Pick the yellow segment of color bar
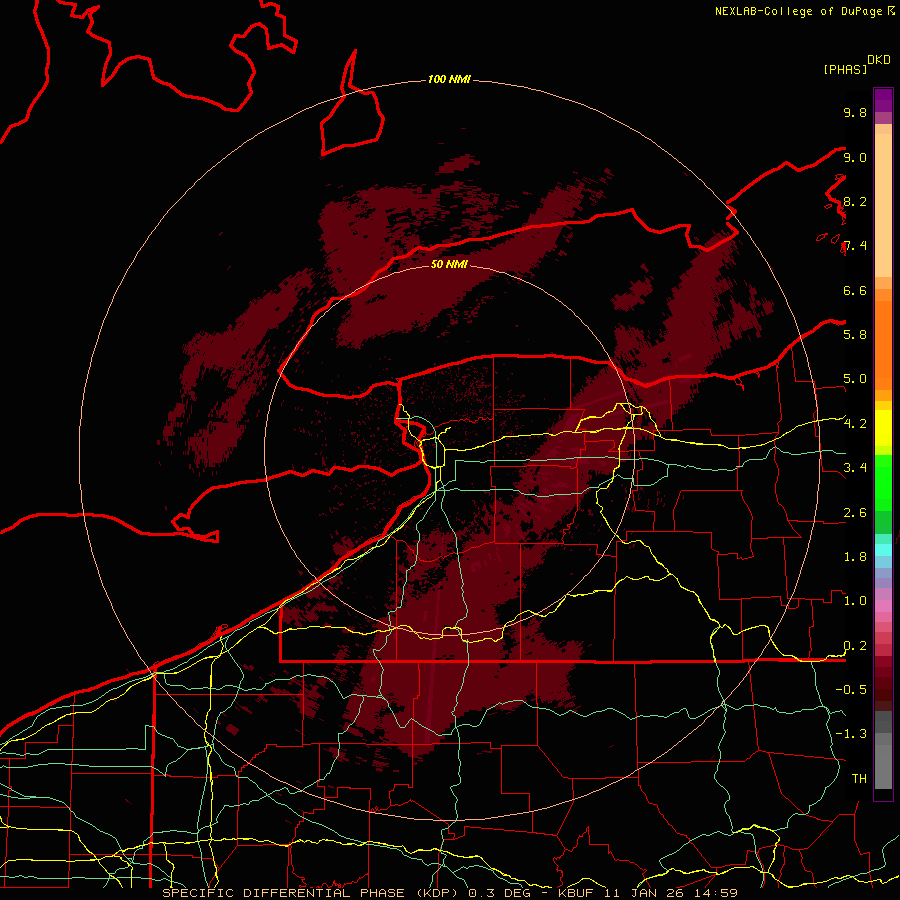Viewport: 900px width, 900px height. tap(883, 428)
